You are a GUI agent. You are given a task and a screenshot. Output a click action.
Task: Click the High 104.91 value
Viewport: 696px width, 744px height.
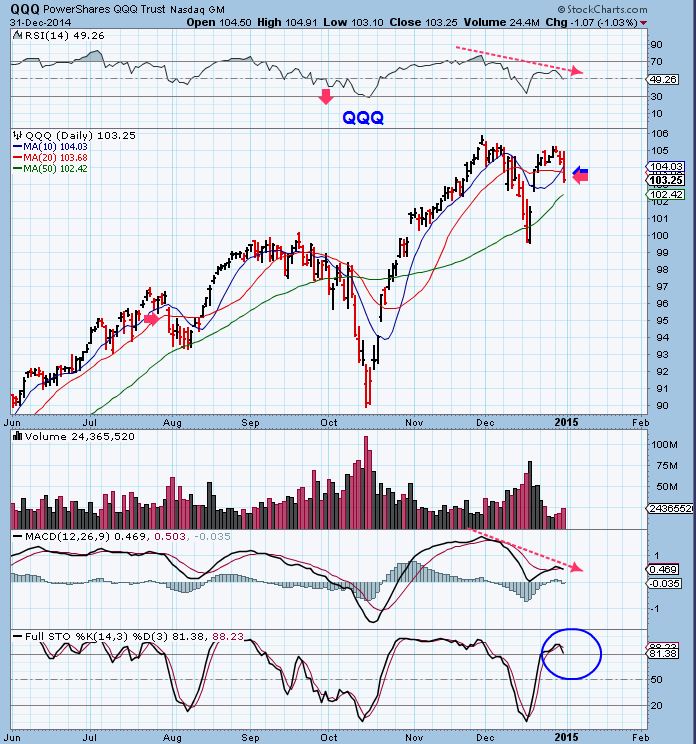point(287,22)
